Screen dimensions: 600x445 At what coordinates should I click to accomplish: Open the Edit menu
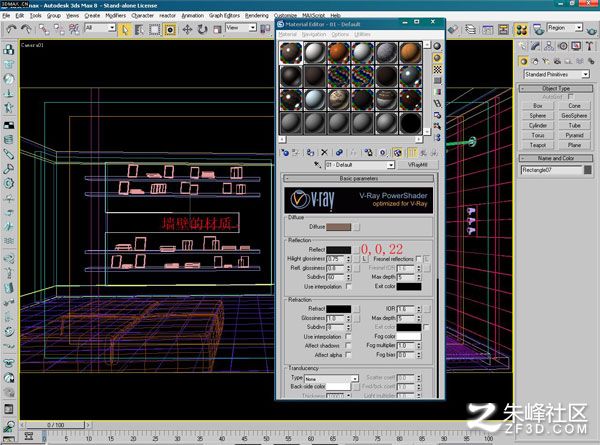coord(20,16)
